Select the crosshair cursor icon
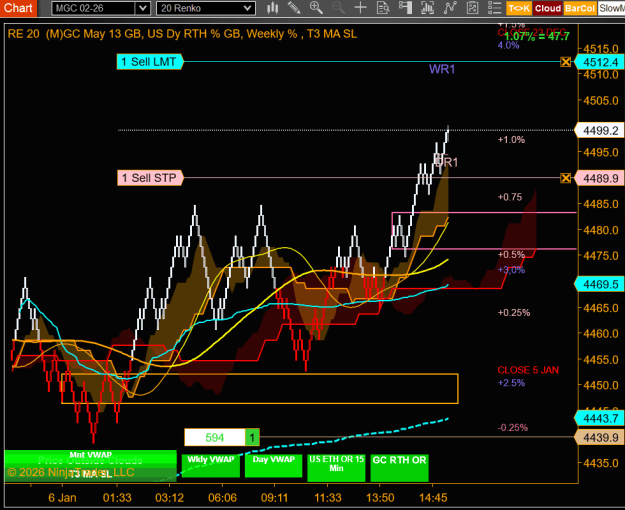Image resolution: width=625 pixels, height=510 pixels. pyautogui.click(x=360, y=8)
